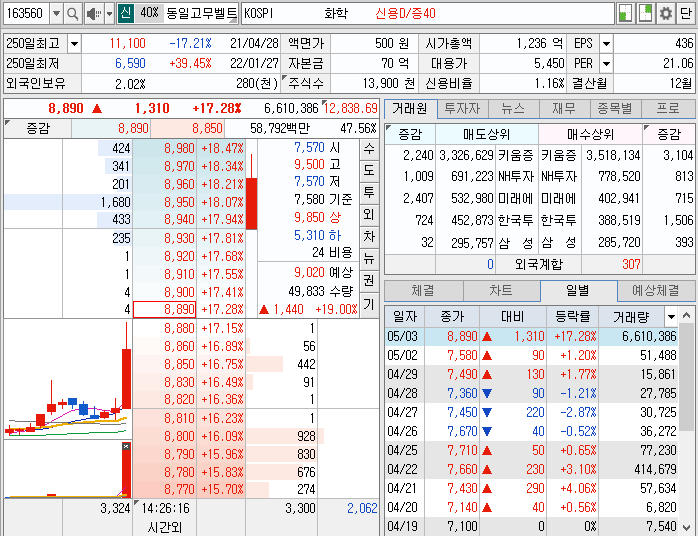
Task: Click the 시간외 label at bottom
Action: [164, 528]
